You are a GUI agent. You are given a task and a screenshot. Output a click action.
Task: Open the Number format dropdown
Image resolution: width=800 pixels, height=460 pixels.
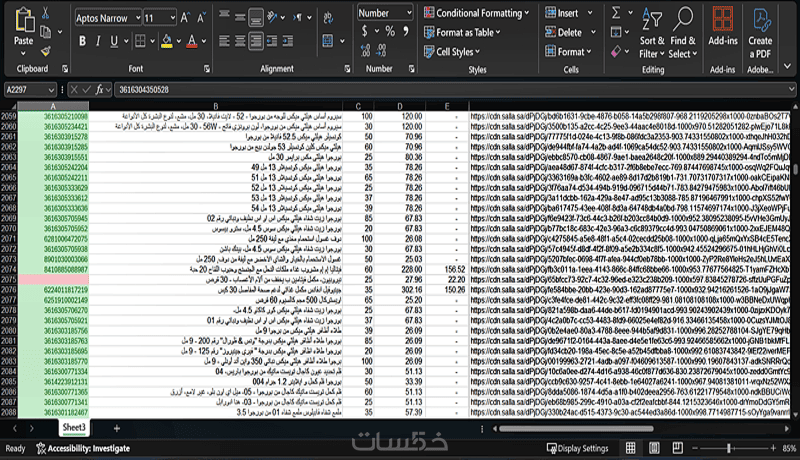click(409, 13)
